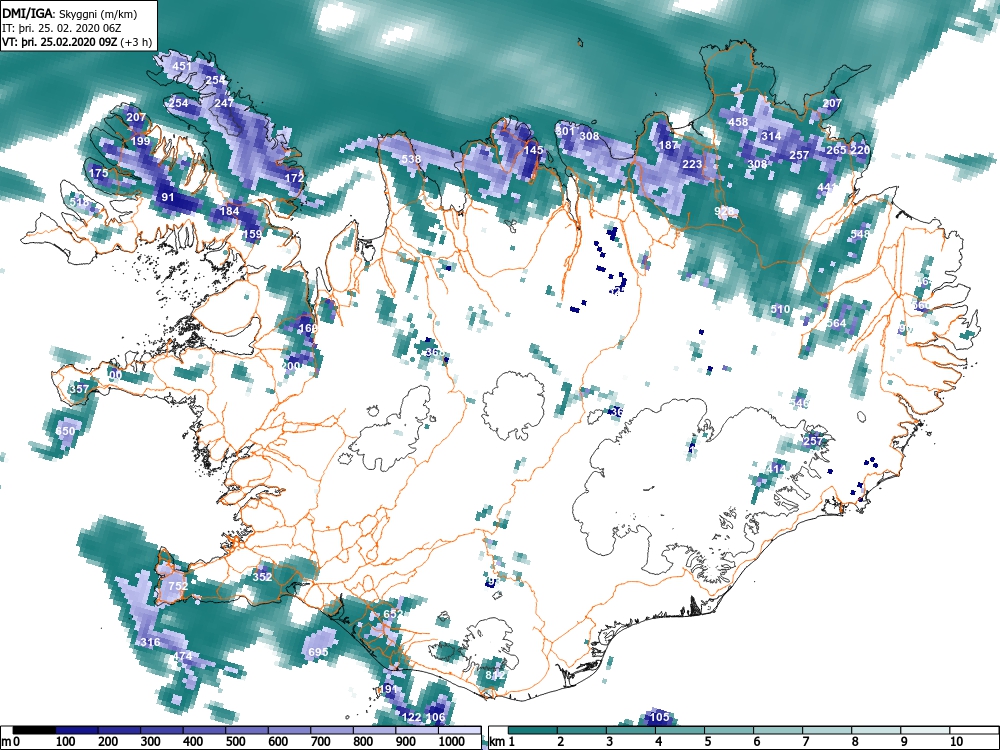Click the '184' visibility value

(230, 211)
